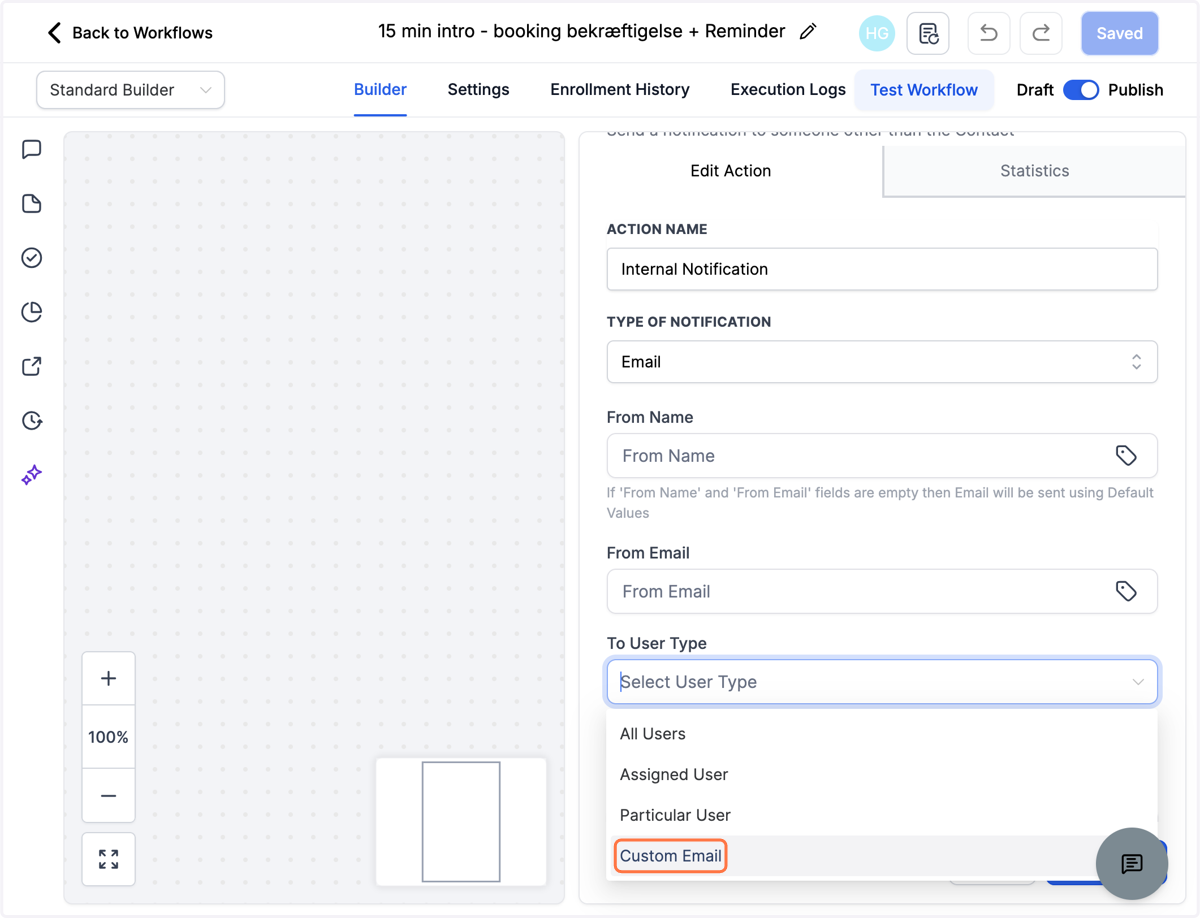Choose Particular User option

pos(882,815)
